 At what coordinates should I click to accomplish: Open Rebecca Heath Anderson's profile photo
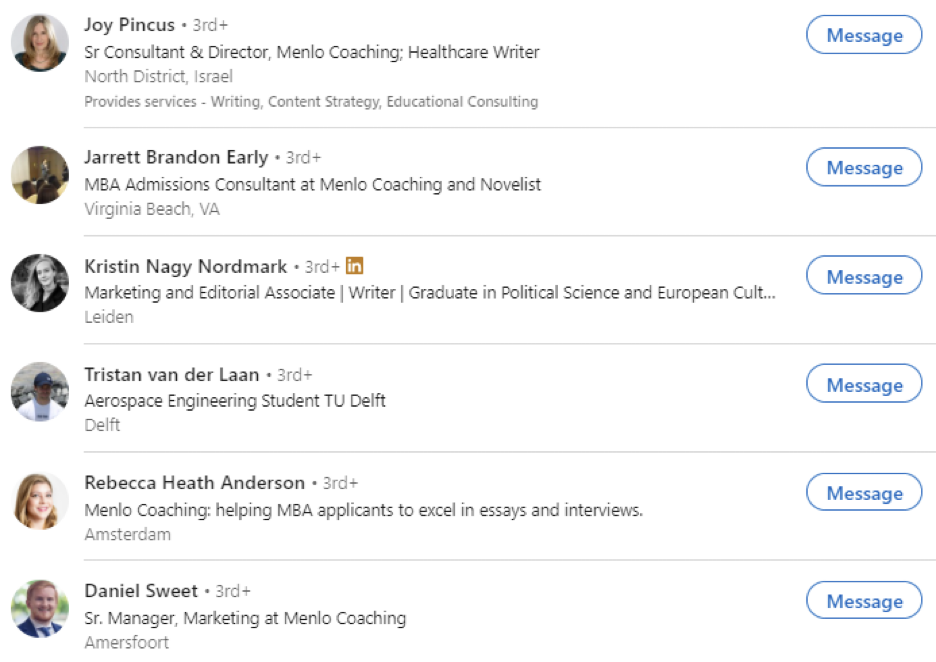pos(40,500)
